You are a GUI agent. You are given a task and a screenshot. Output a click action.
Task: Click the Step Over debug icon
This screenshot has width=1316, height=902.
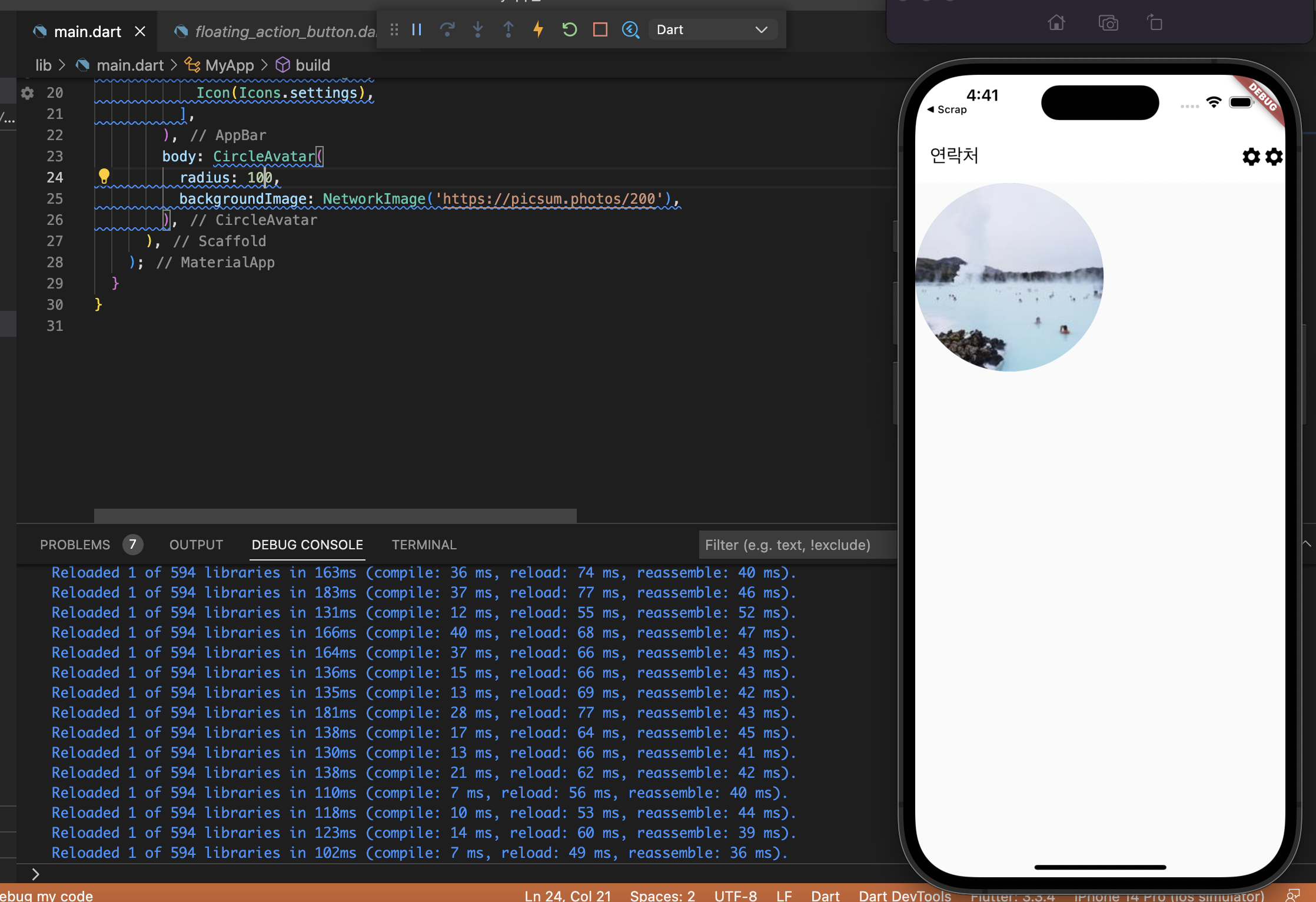click(x=447, y=29)
